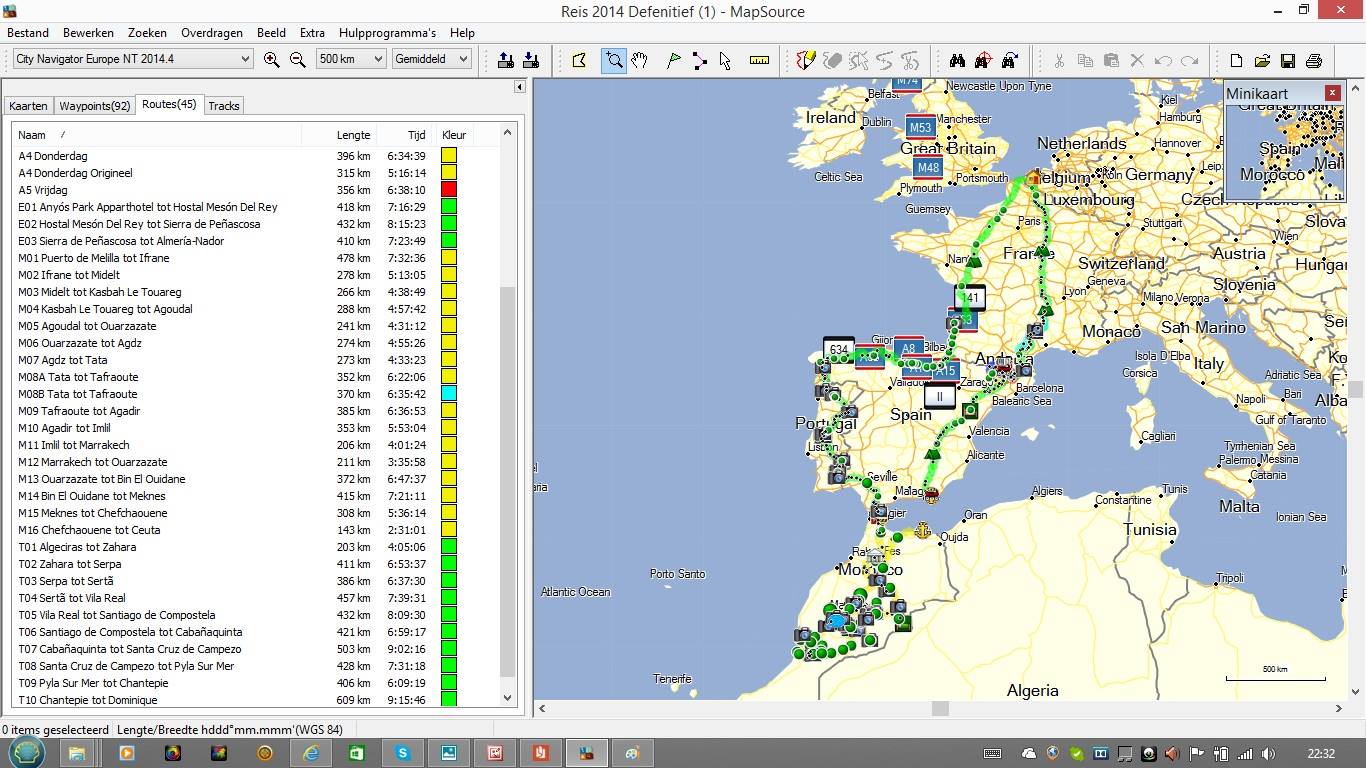The width and height of the screenshot is (1366, 768).
Task: Sort routes by Tijd column header
Action: pos(406,135)
